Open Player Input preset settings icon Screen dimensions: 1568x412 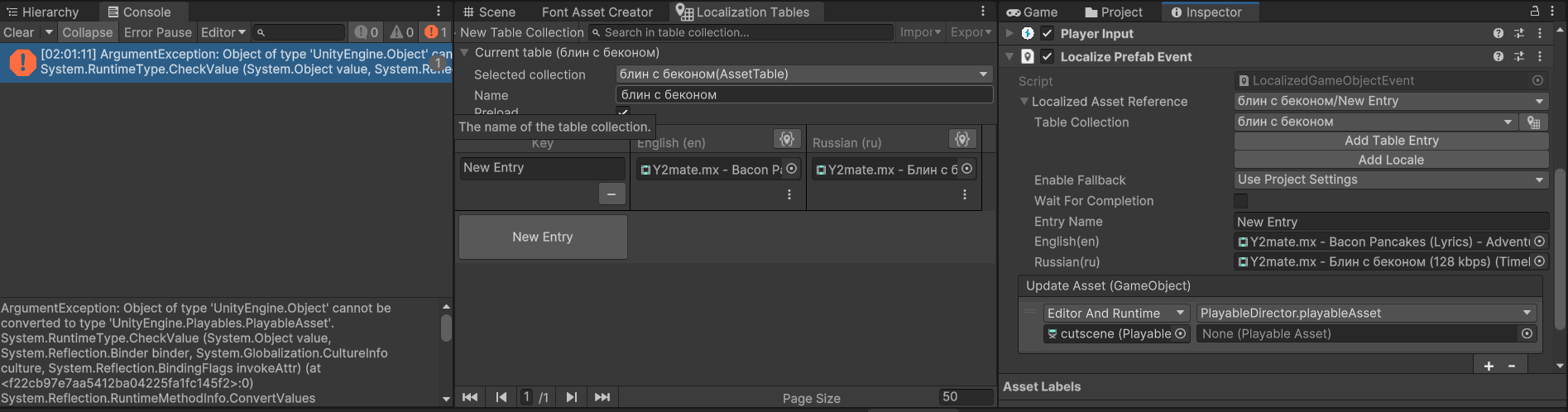coord(1519,34)
